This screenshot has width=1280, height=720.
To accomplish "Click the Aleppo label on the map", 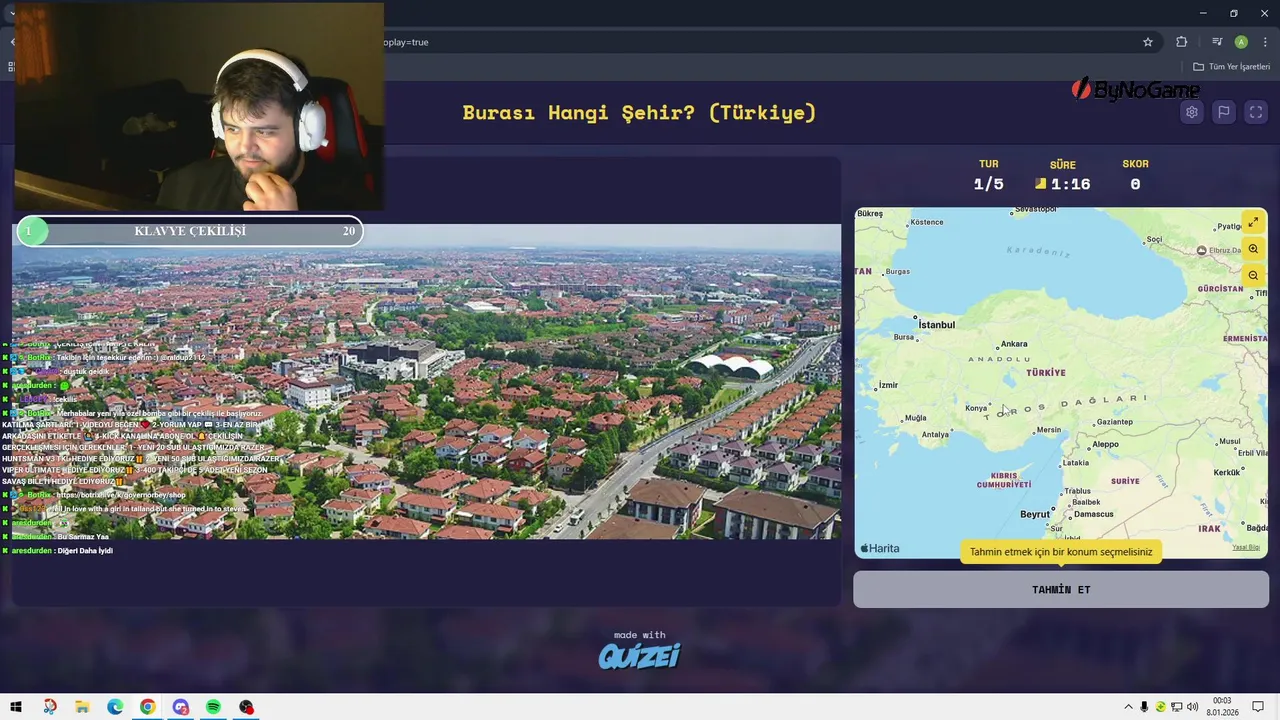I will tap(1105, 444).
